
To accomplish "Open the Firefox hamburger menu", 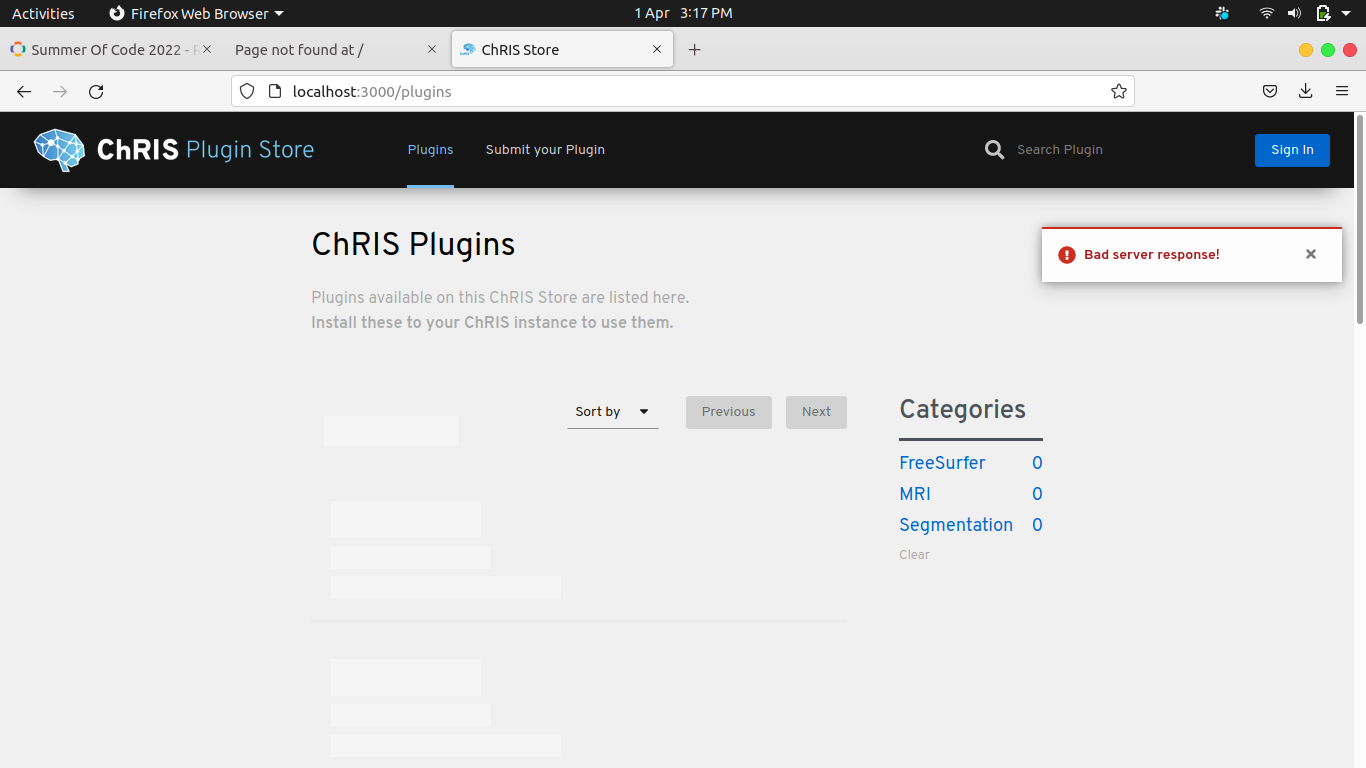I will (1342, 91).
